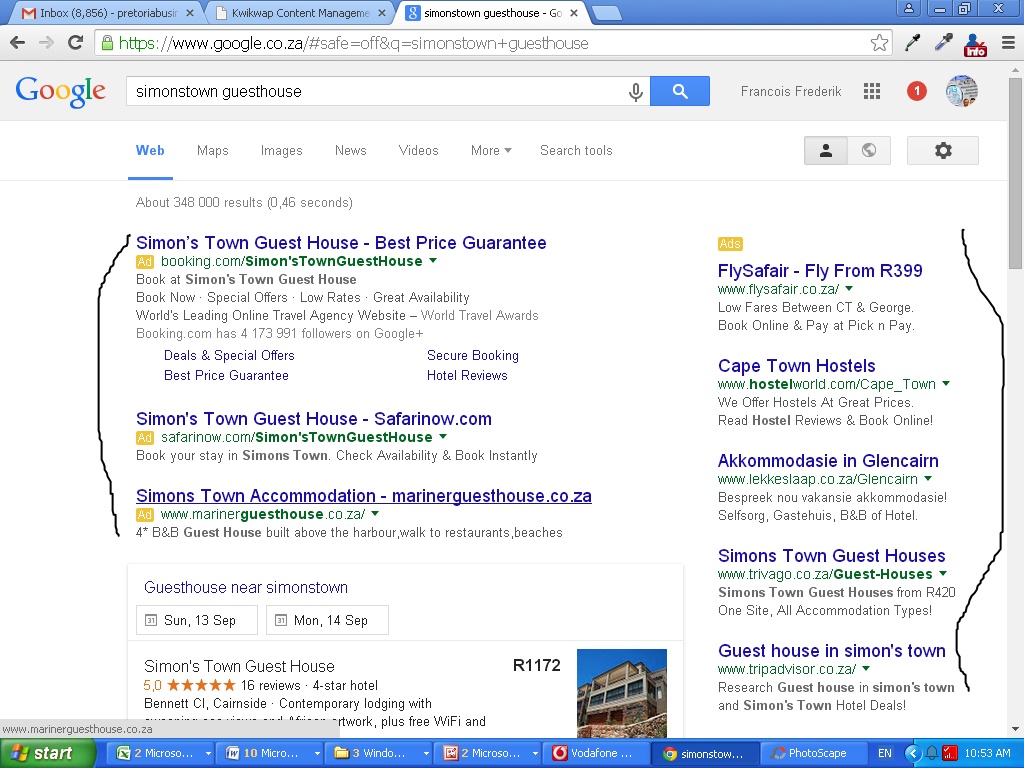The width and height of the screenshot is (1024, 768).
Task: Select the Web search tab
Action: [x=150, y=150]
